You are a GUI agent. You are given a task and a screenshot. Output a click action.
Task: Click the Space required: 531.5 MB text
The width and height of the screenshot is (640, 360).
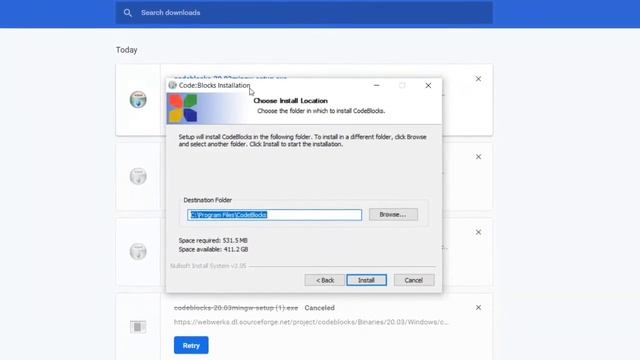click(213, 240)
